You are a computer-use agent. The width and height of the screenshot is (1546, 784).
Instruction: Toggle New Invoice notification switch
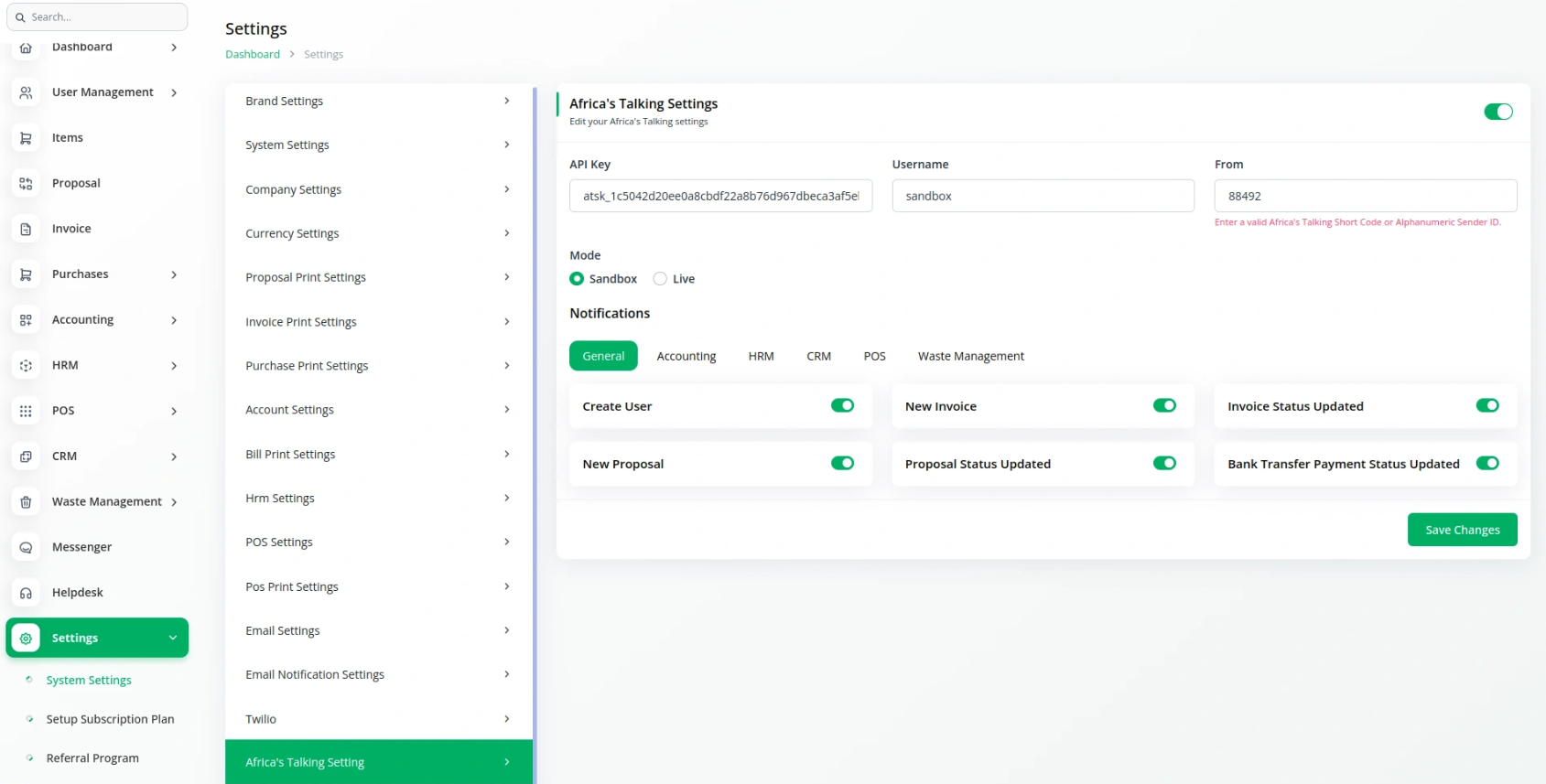pos(1164,405)
